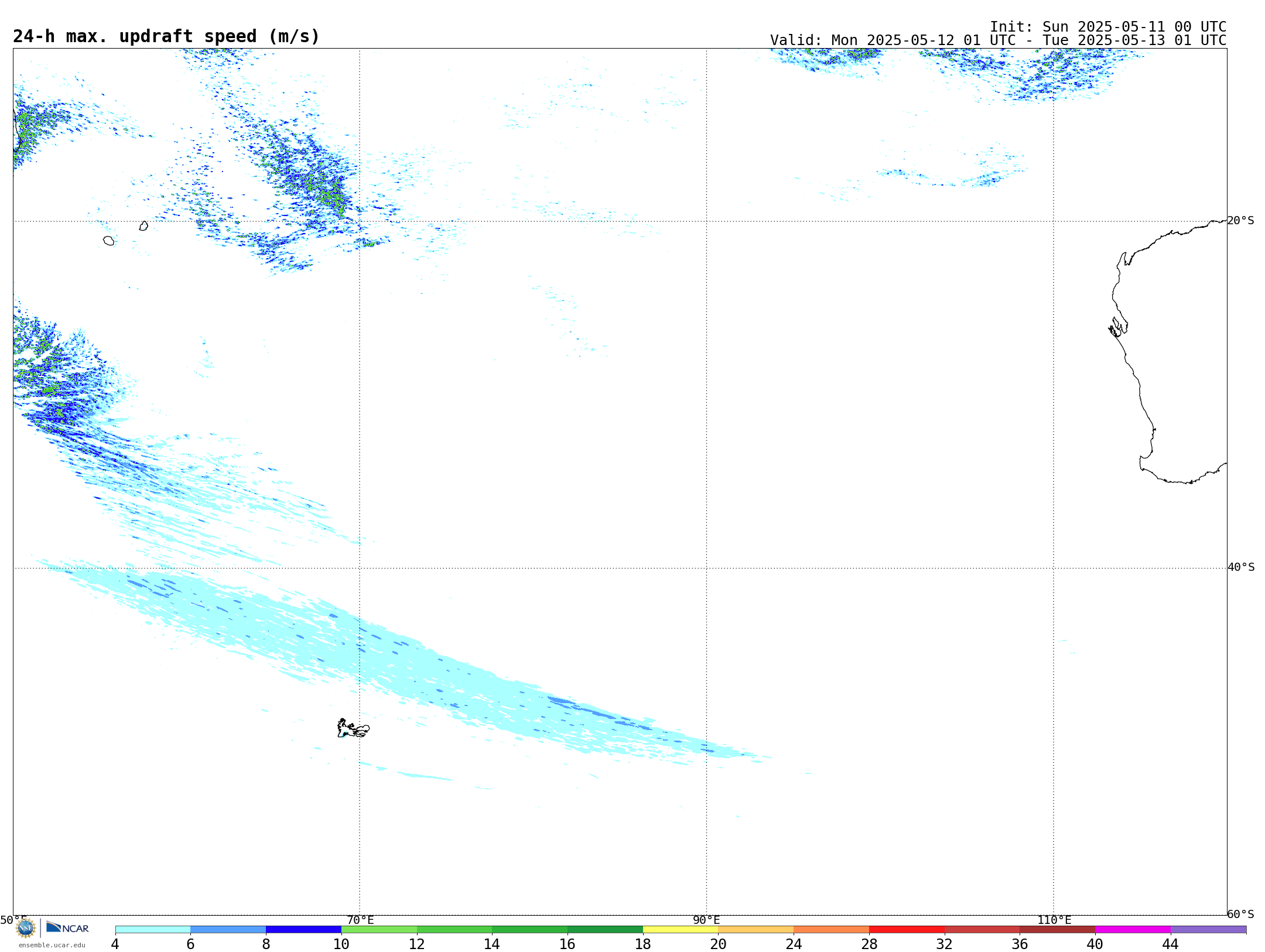The image size is (1265, 952).
Task: Select the light orange 20-24 color swatch
Action: (x=756, y=929)
